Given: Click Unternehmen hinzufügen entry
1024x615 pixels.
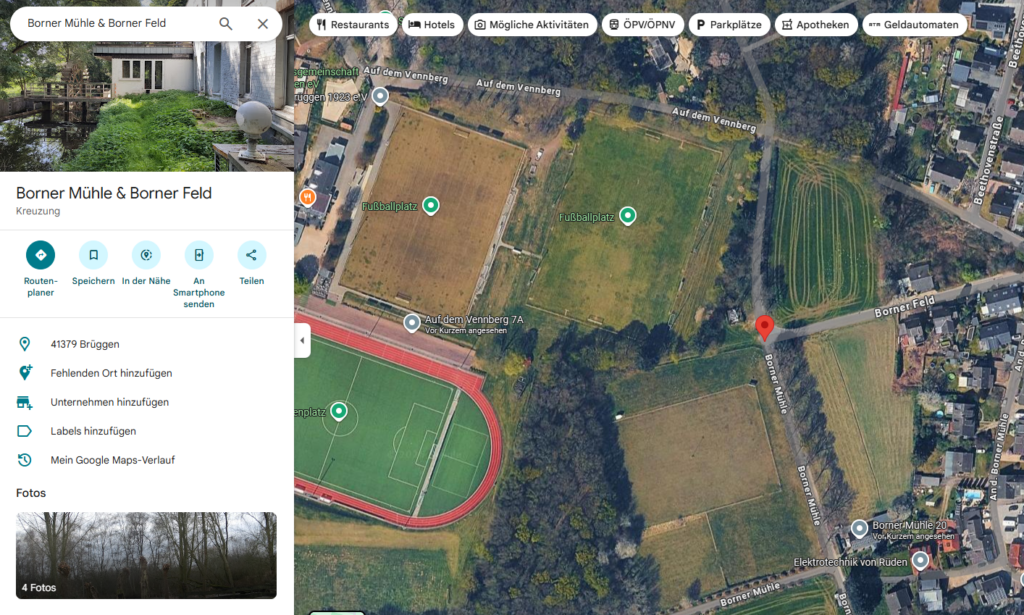Looking at the screenshot, I should tap(110, 402).
